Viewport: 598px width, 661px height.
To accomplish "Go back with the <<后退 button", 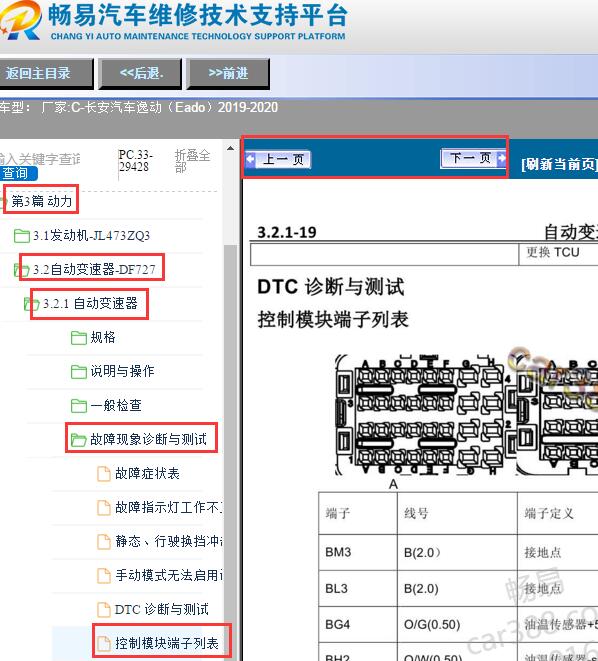I will 140,74.
